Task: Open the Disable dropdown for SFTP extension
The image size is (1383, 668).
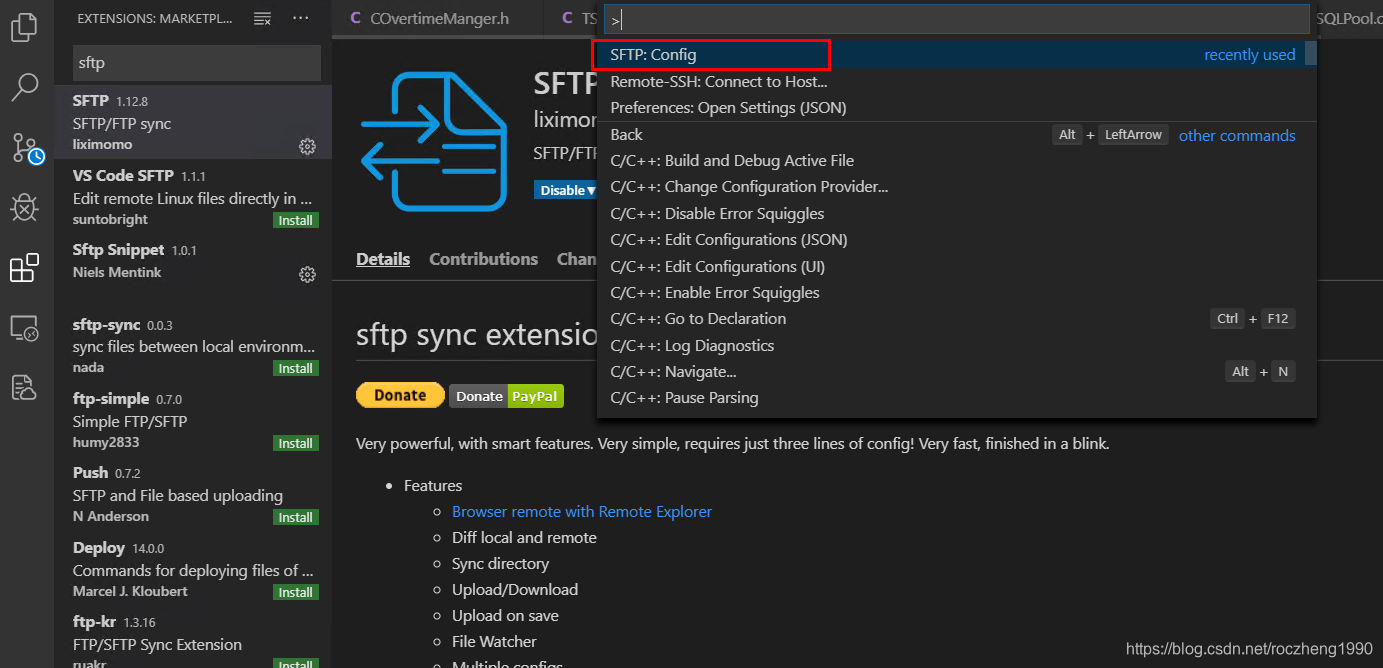Action: 568,190
